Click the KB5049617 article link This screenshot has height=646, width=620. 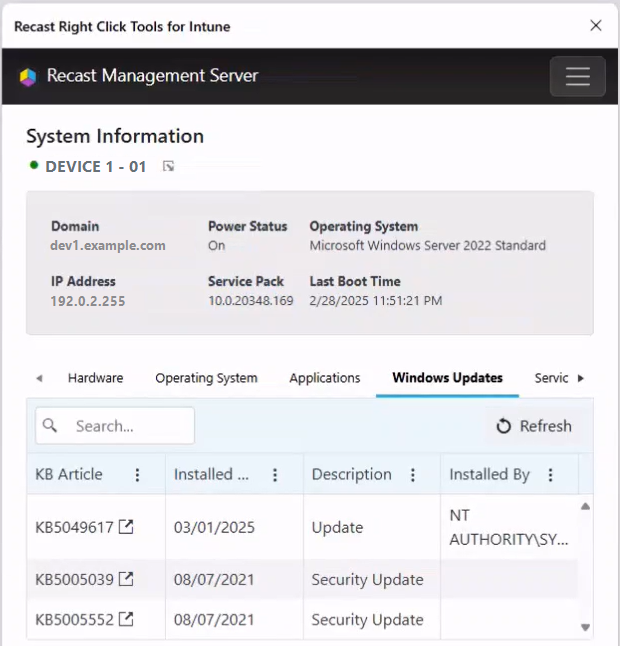tap(74, 527)
